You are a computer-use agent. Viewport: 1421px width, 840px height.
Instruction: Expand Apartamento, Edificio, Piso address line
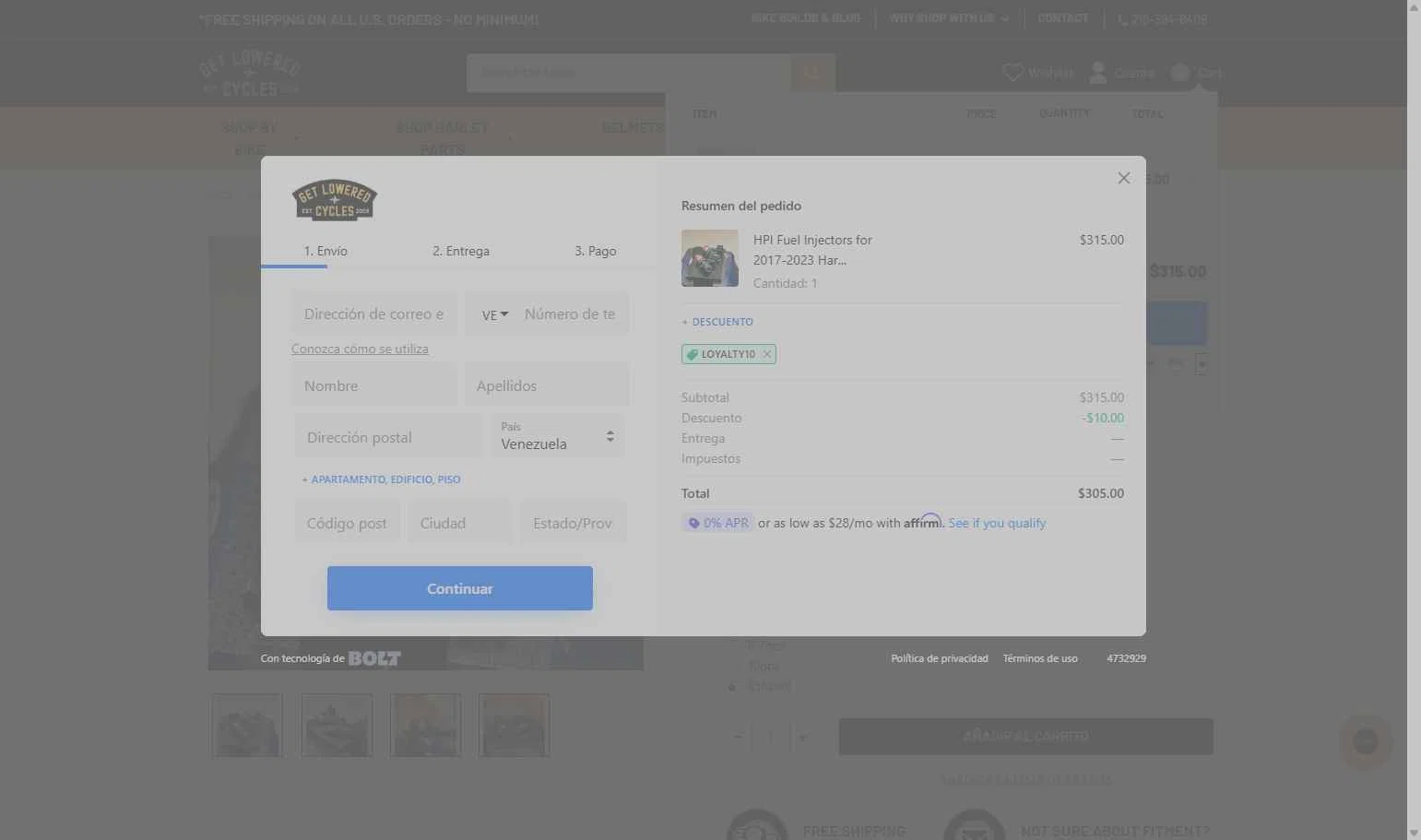pyautogui.click(x=381, y=479)
